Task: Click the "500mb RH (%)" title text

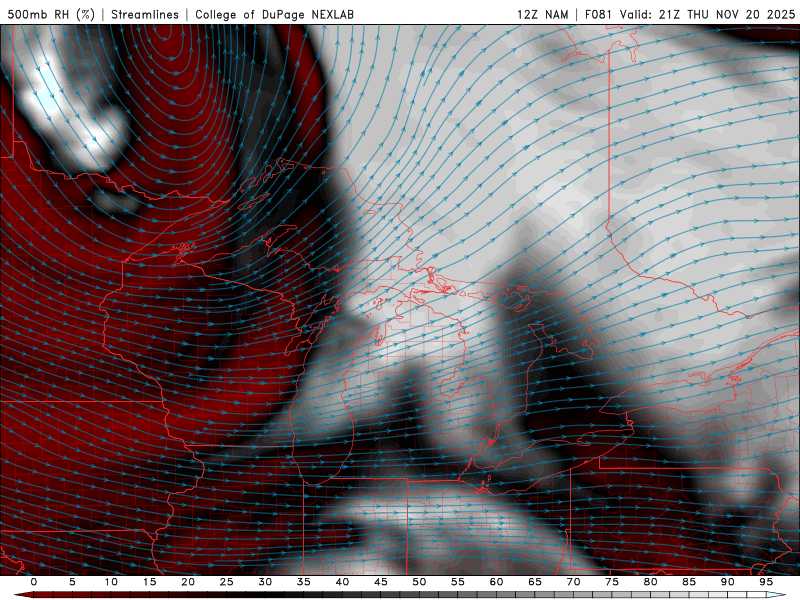Action: pos(51,14)
